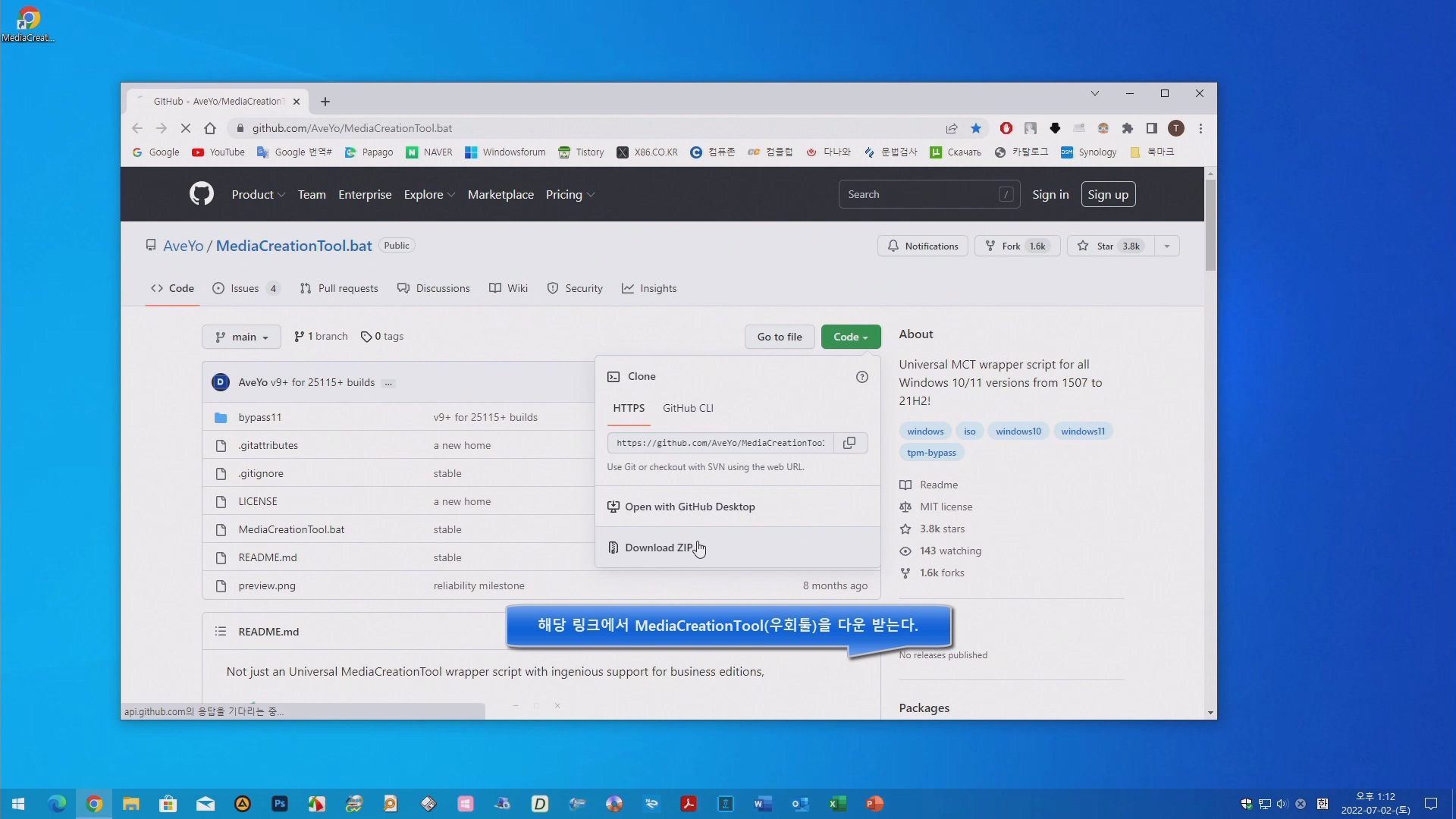1456x819 pixels.
Task: Select the tpm-bypass topic tag
Action: pyautogui.click(x=931, y=453)
